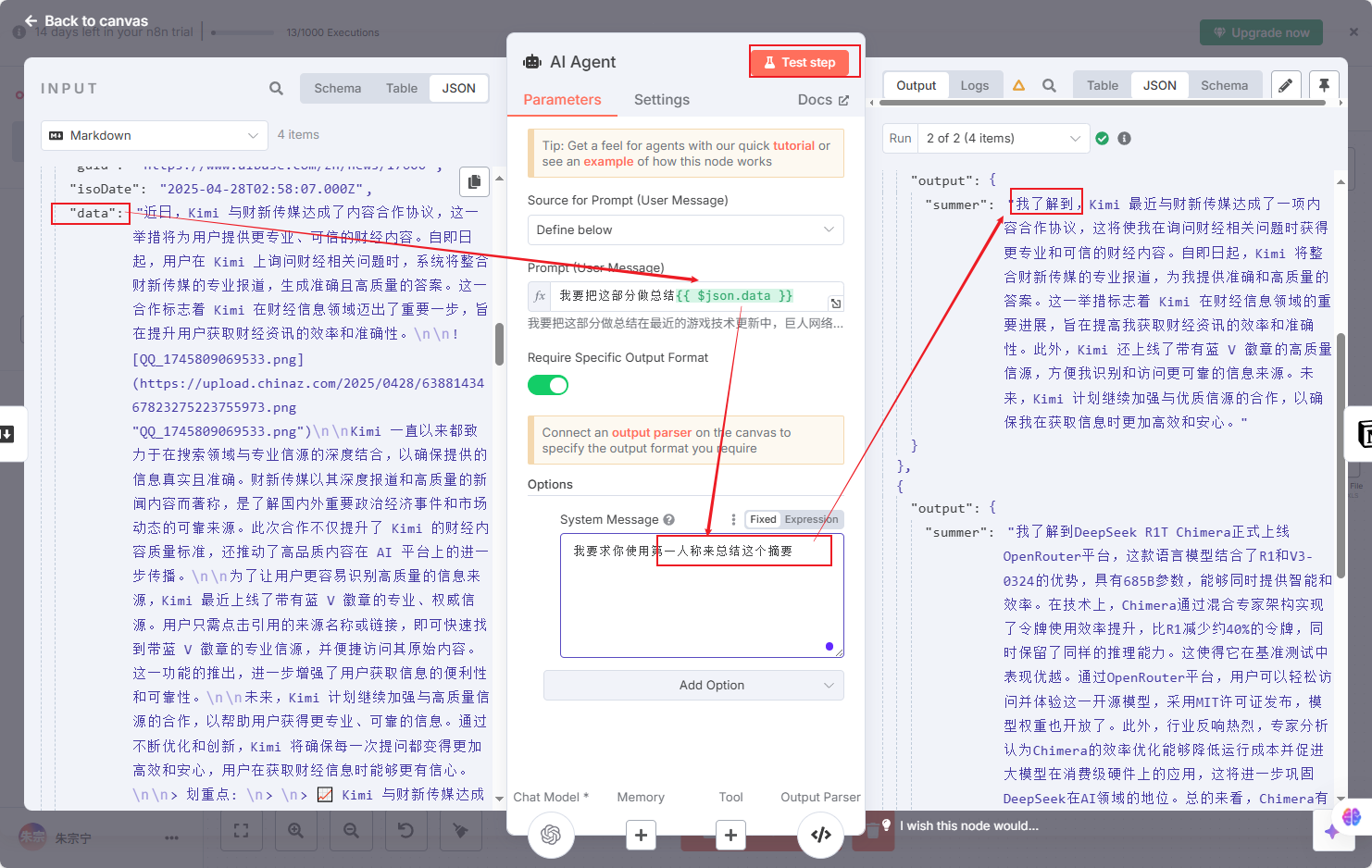This screenshot has height=868, width=1372.
Task: Click the canvas zoom in icon
Action: [295, 831]
